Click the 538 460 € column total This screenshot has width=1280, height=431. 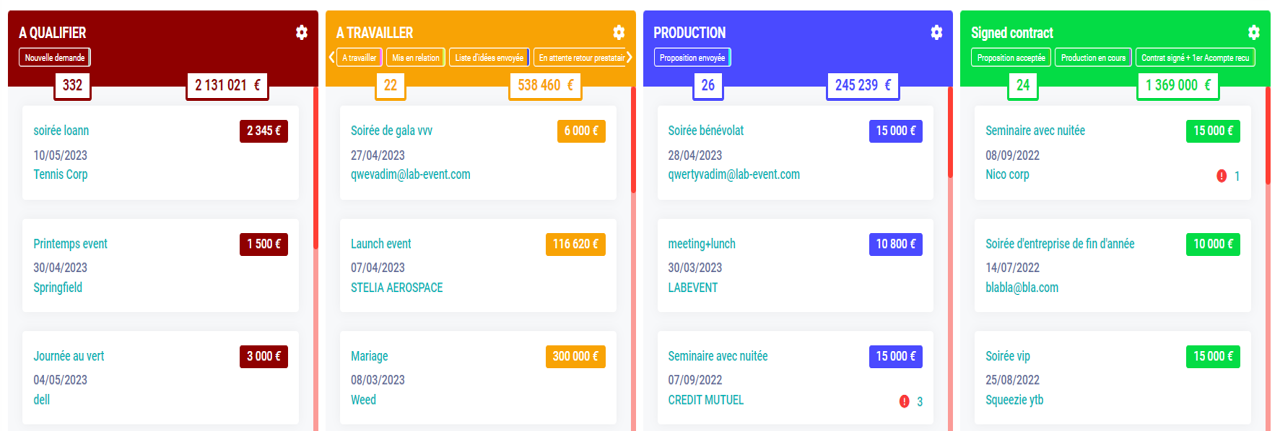(x=545, y=86)
